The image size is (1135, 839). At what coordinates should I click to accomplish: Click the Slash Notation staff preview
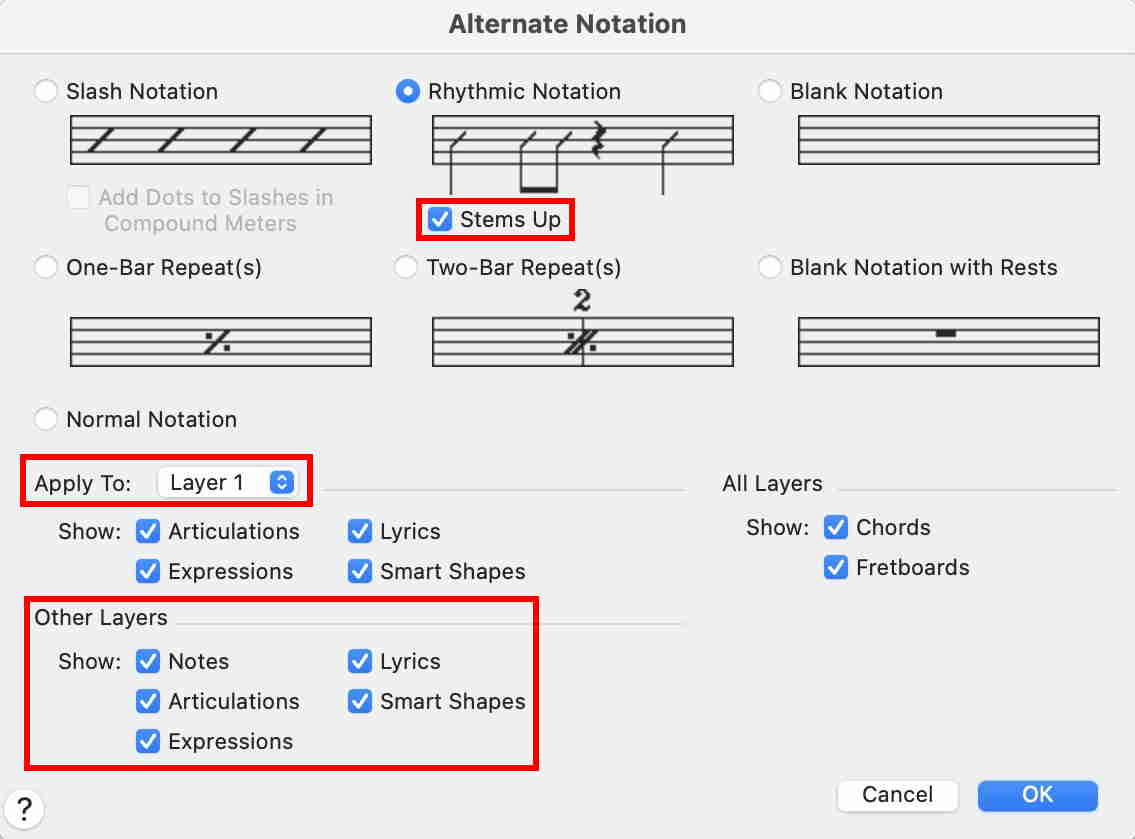pos(221,140)
